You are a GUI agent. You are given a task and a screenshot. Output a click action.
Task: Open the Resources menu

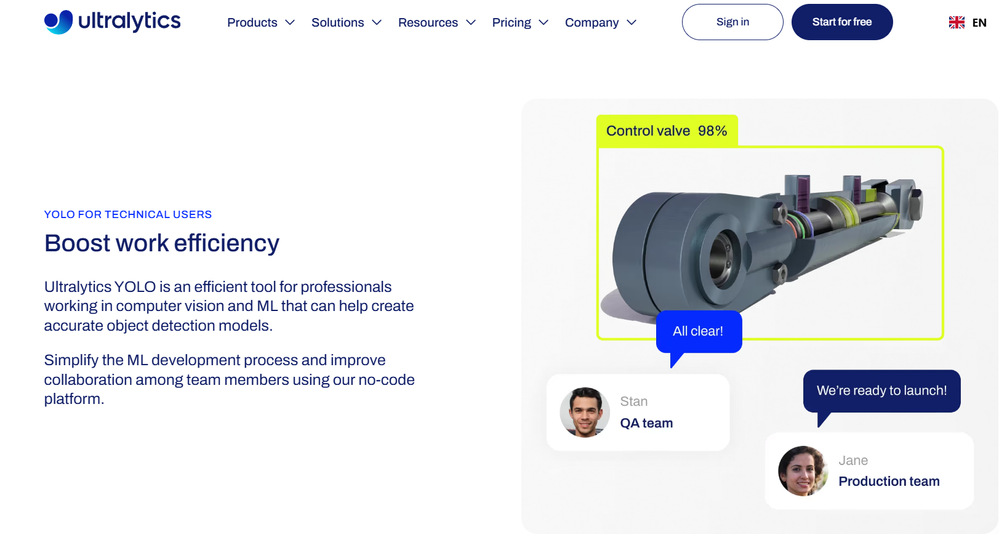[428, 22]
